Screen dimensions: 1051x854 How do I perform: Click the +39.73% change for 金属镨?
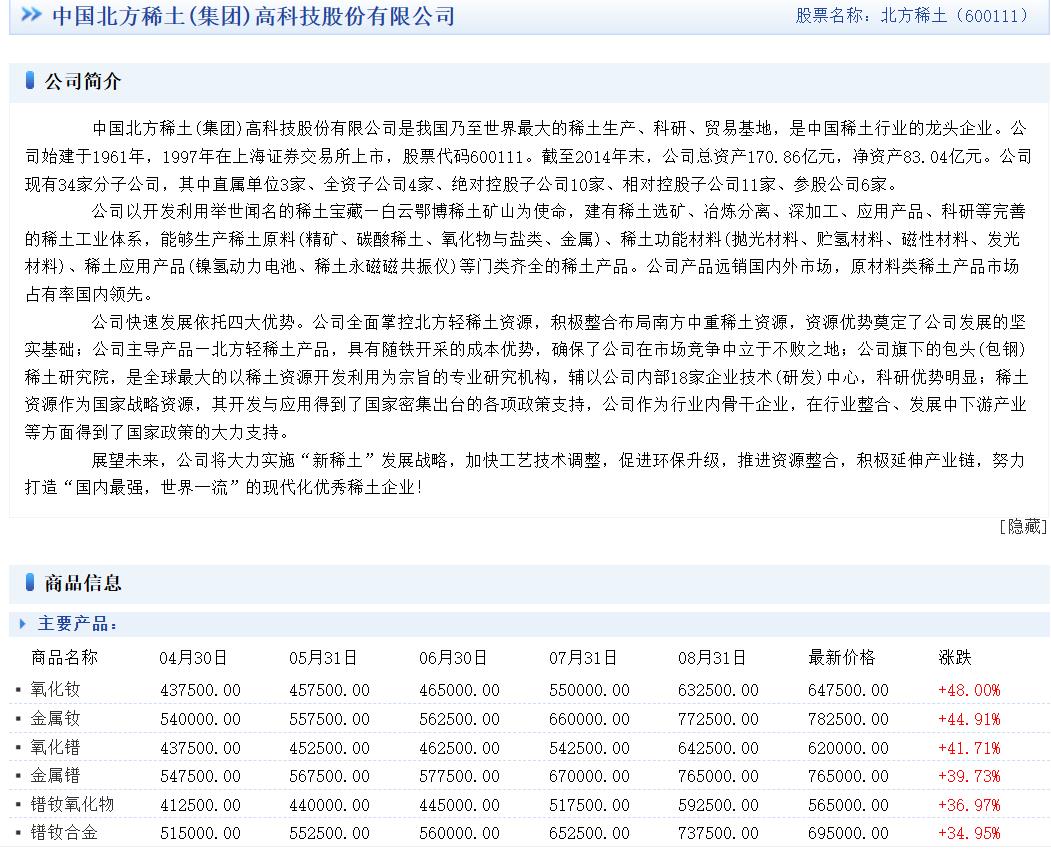[969, 776]
